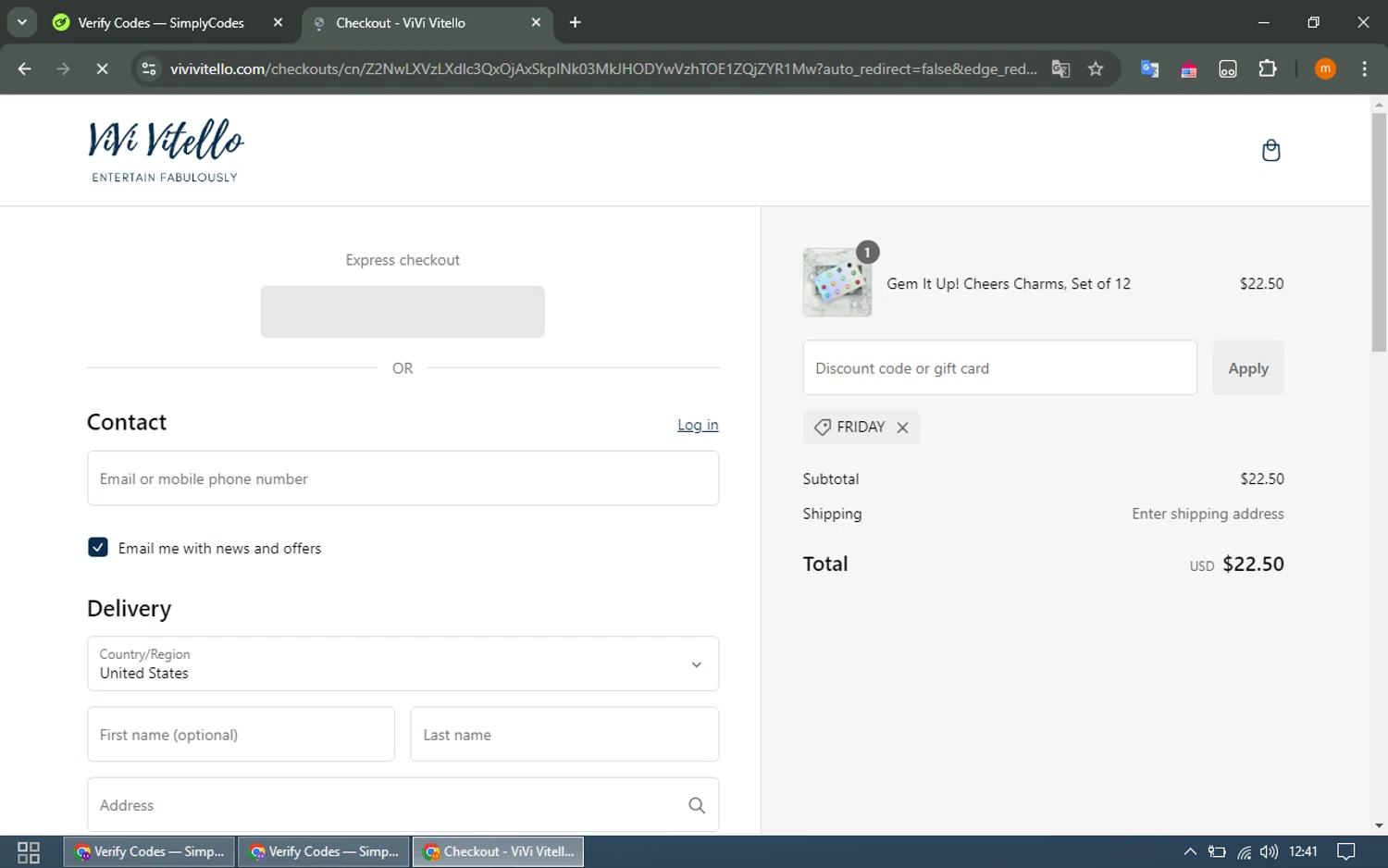Show hidden system tray icons

coord(1190,852)
